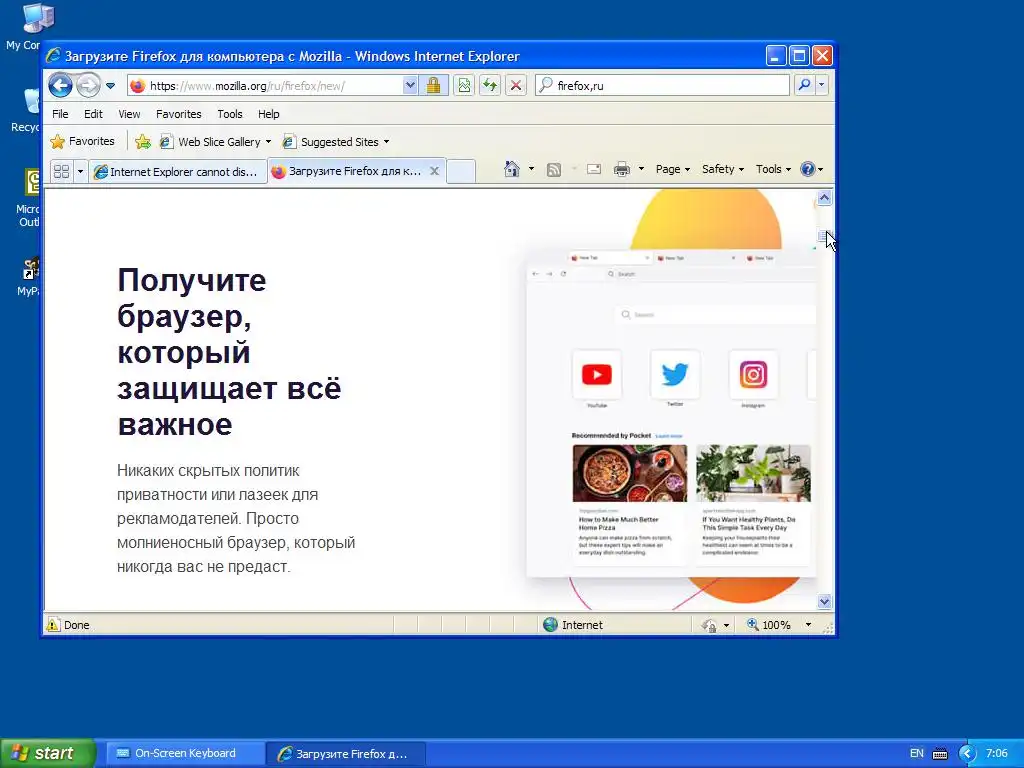The height and width of the screenshot is (768, 1024).
Task: Click the Start button
Action: [47, 753]
